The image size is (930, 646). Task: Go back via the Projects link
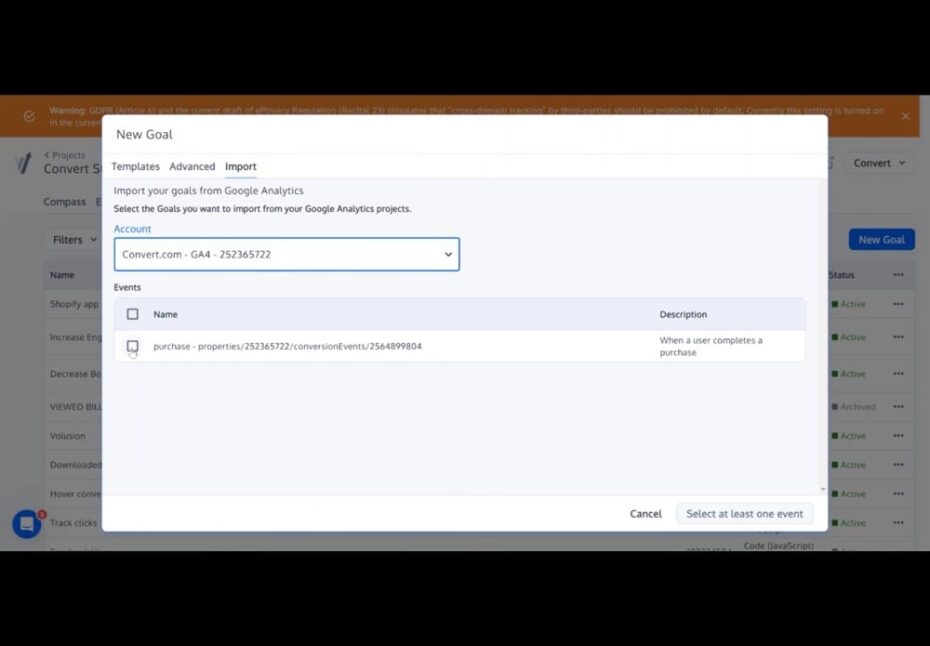click(x=65, y=155)
